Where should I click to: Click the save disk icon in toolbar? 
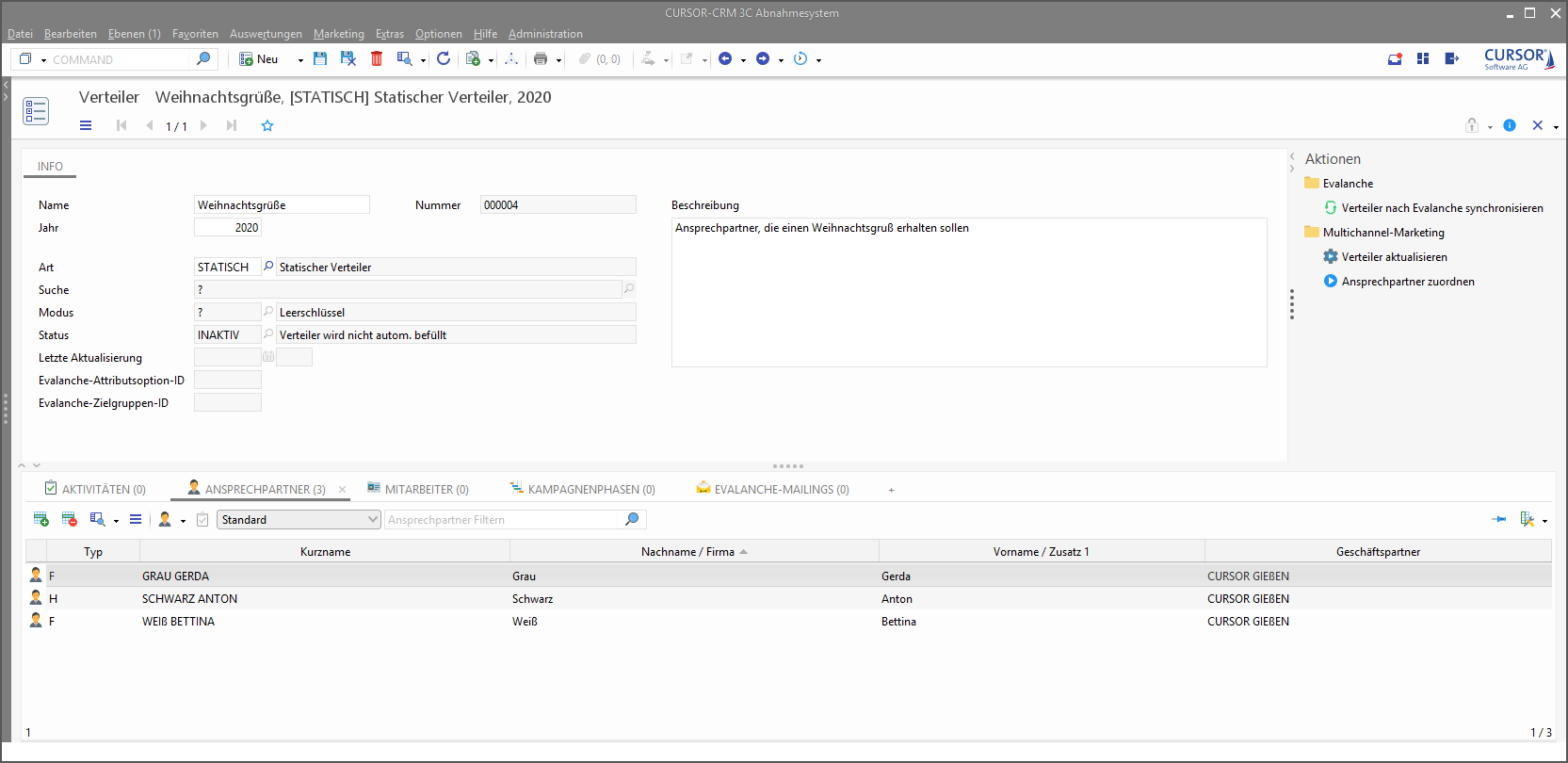(x=320, y=59)
